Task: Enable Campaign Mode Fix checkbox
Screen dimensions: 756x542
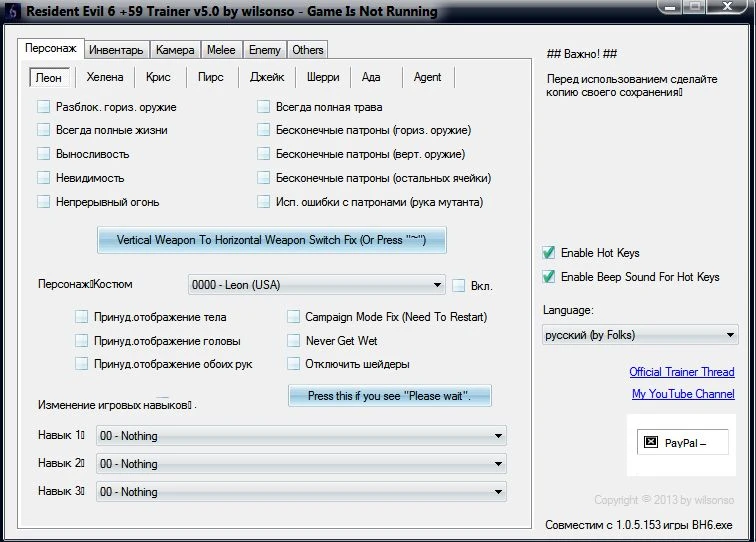Action: point(294,317)
